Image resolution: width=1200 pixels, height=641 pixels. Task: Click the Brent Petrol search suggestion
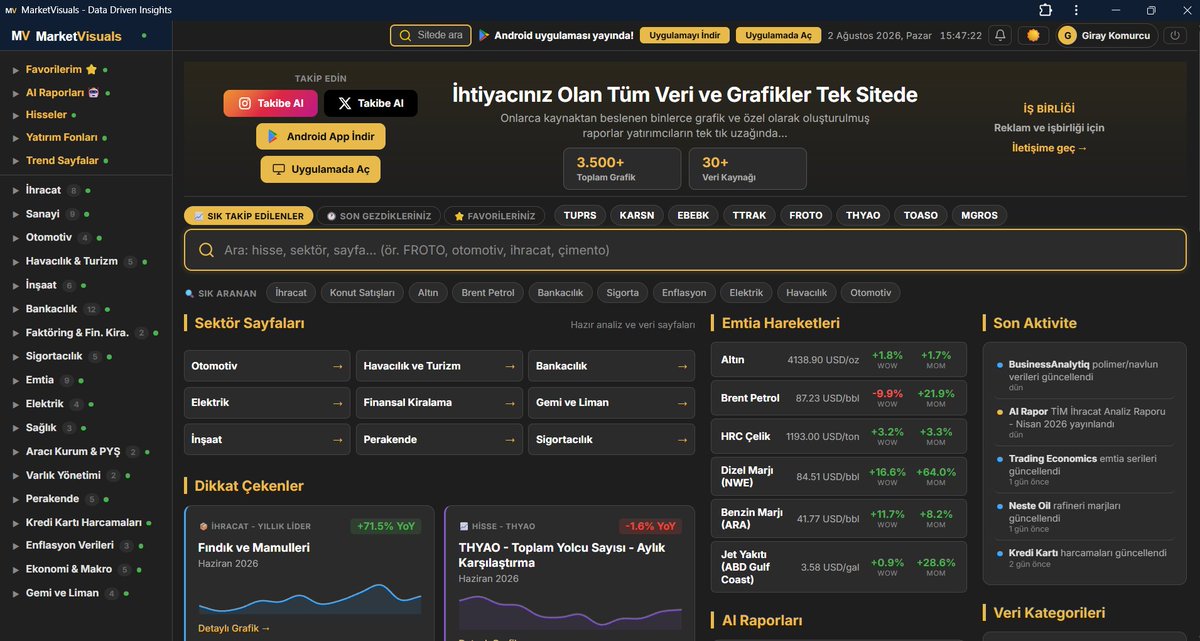pyautogui.click(x=487, y=293)
